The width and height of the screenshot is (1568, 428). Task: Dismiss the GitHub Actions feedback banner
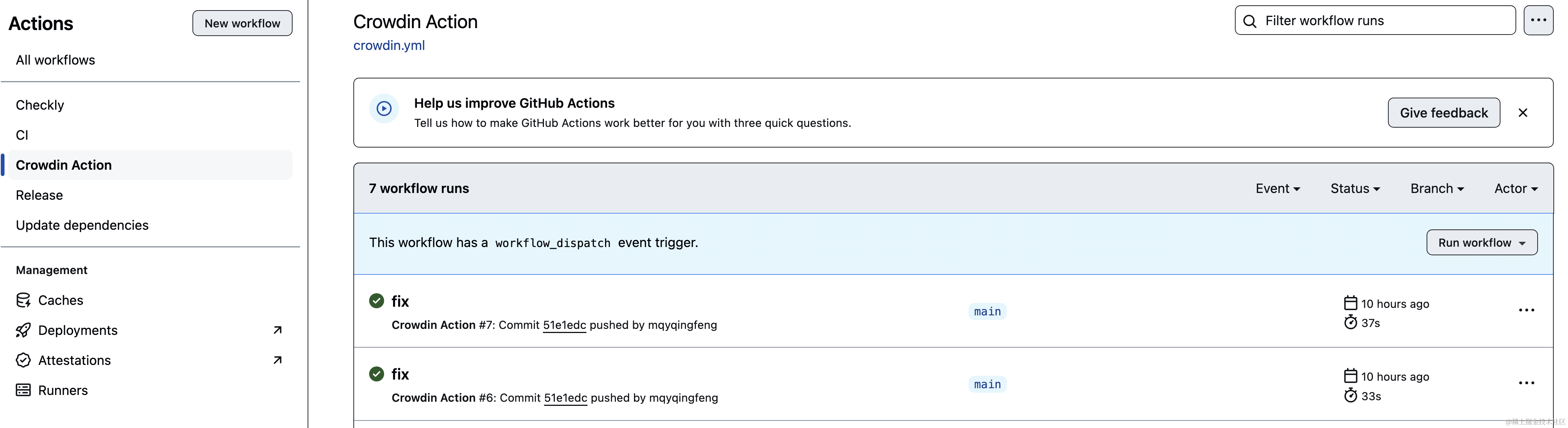[1522, 113]
